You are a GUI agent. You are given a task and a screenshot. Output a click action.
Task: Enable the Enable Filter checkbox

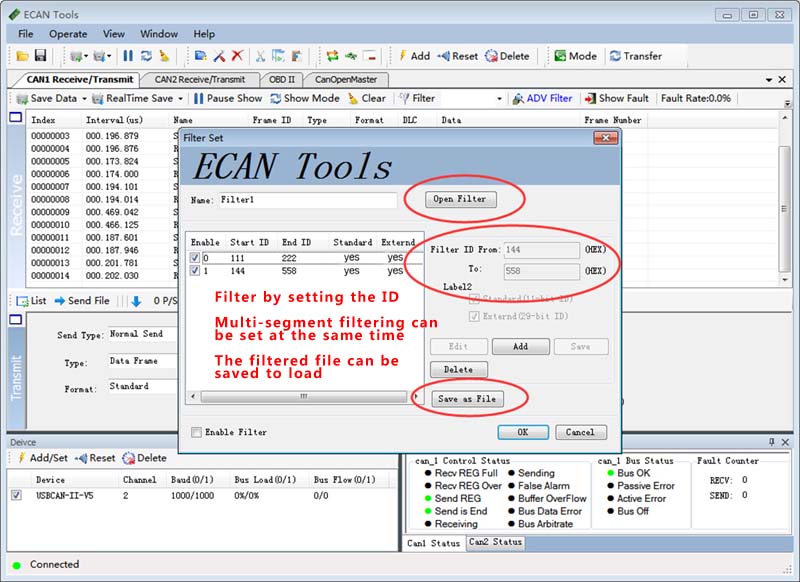(195, 432)
